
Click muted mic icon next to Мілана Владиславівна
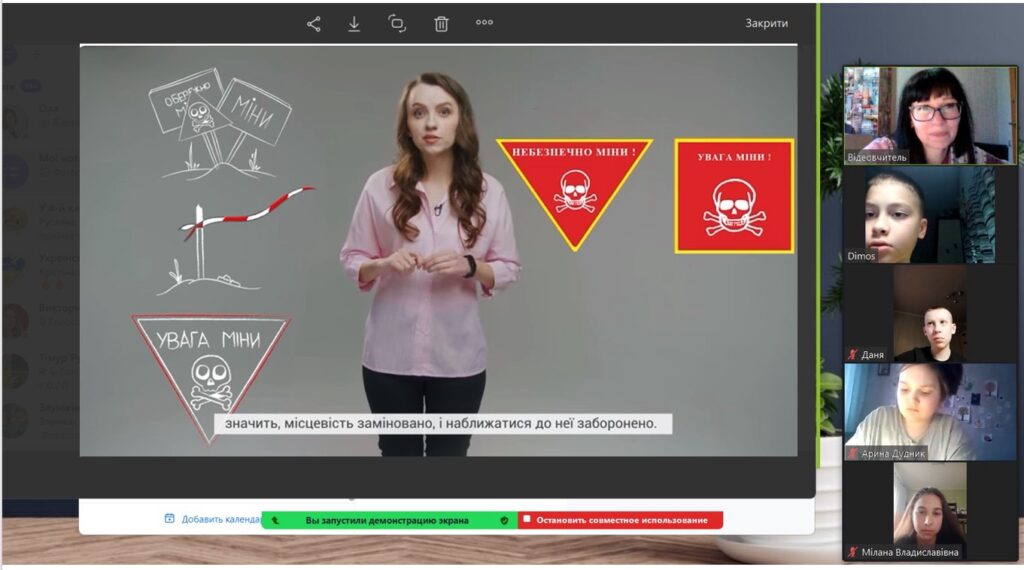[852, 552]
